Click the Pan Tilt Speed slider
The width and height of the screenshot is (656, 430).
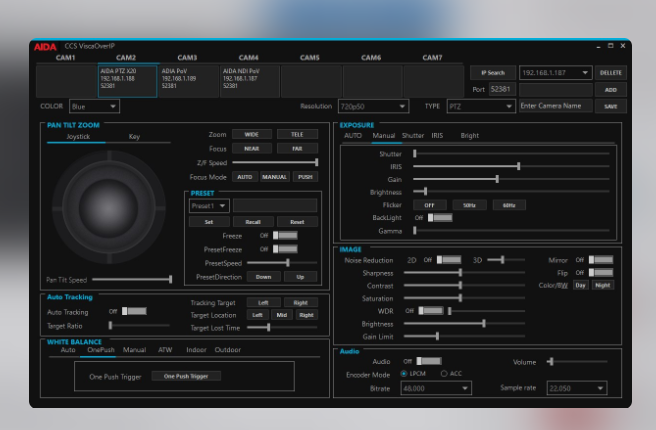click(x=132, y=279)
